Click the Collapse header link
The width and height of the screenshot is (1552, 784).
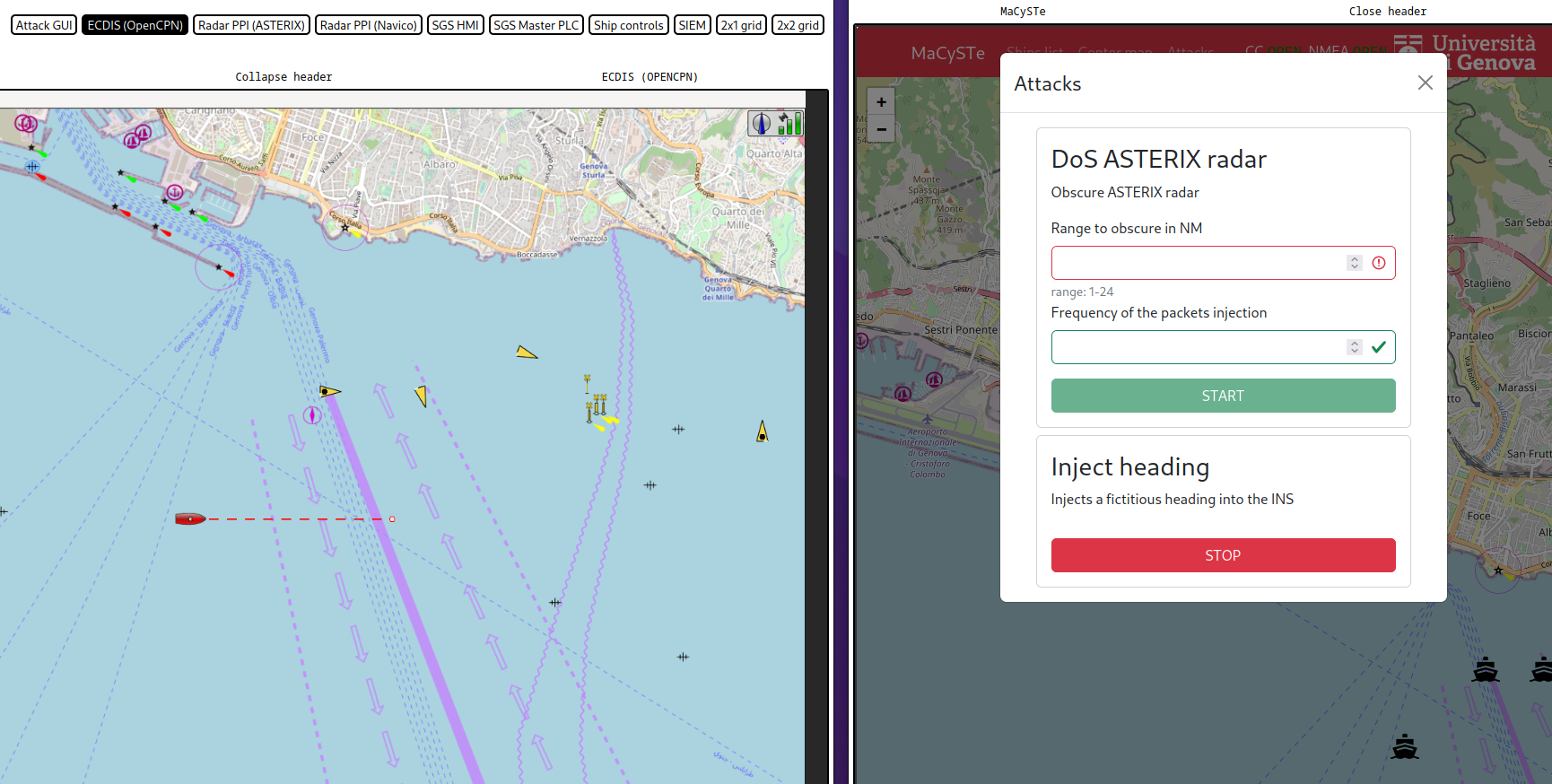click(283, 77)
